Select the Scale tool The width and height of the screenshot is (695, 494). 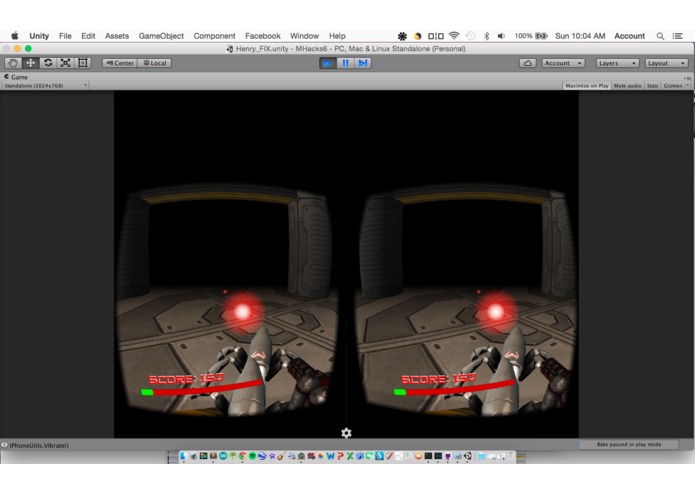tap(65, 63)
